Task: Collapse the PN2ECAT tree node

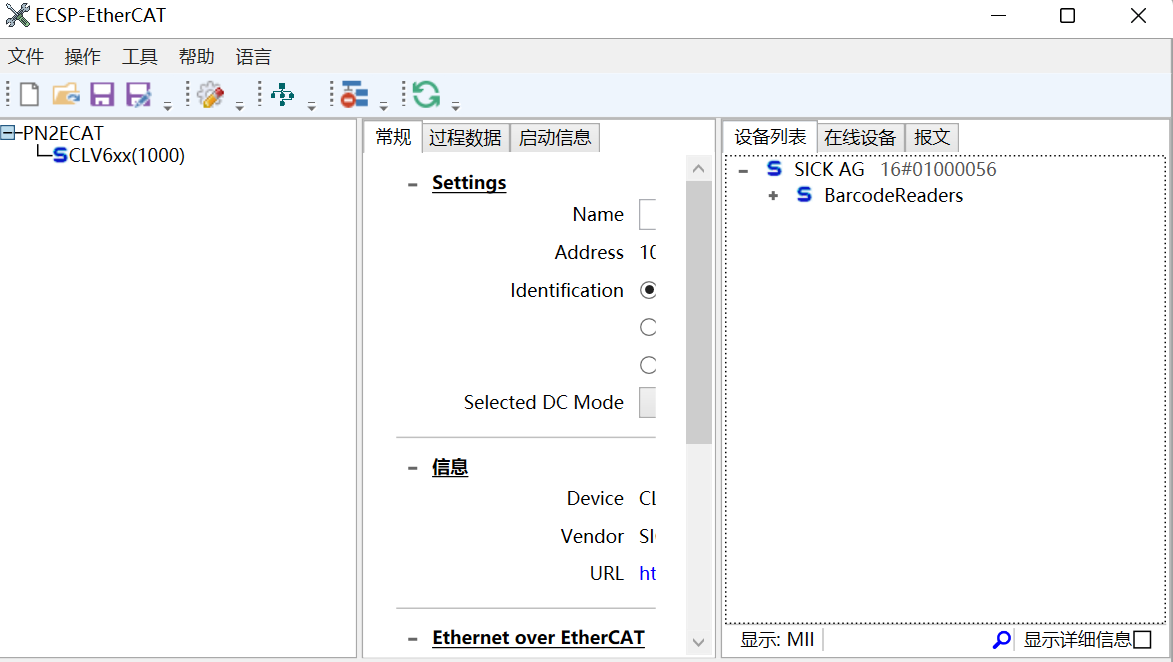Action: click(7, 133)
